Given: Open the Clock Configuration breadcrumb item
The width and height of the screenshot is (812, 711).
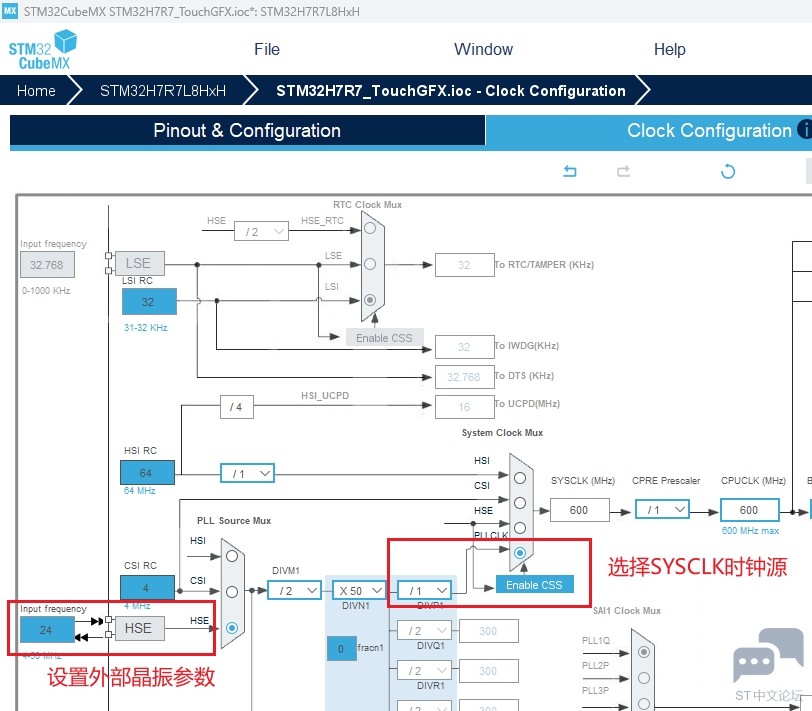Looking at the screenshot, I should point(451,91).
